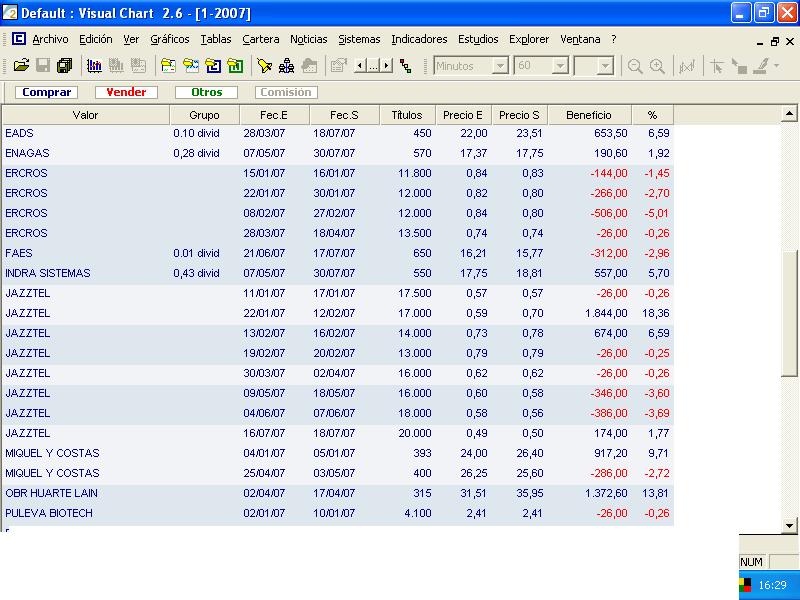Image resolution: width=800 pixels, height=600 pixels.
Task: Click the system tray clock showing 16:29
Action: point(772,585)
